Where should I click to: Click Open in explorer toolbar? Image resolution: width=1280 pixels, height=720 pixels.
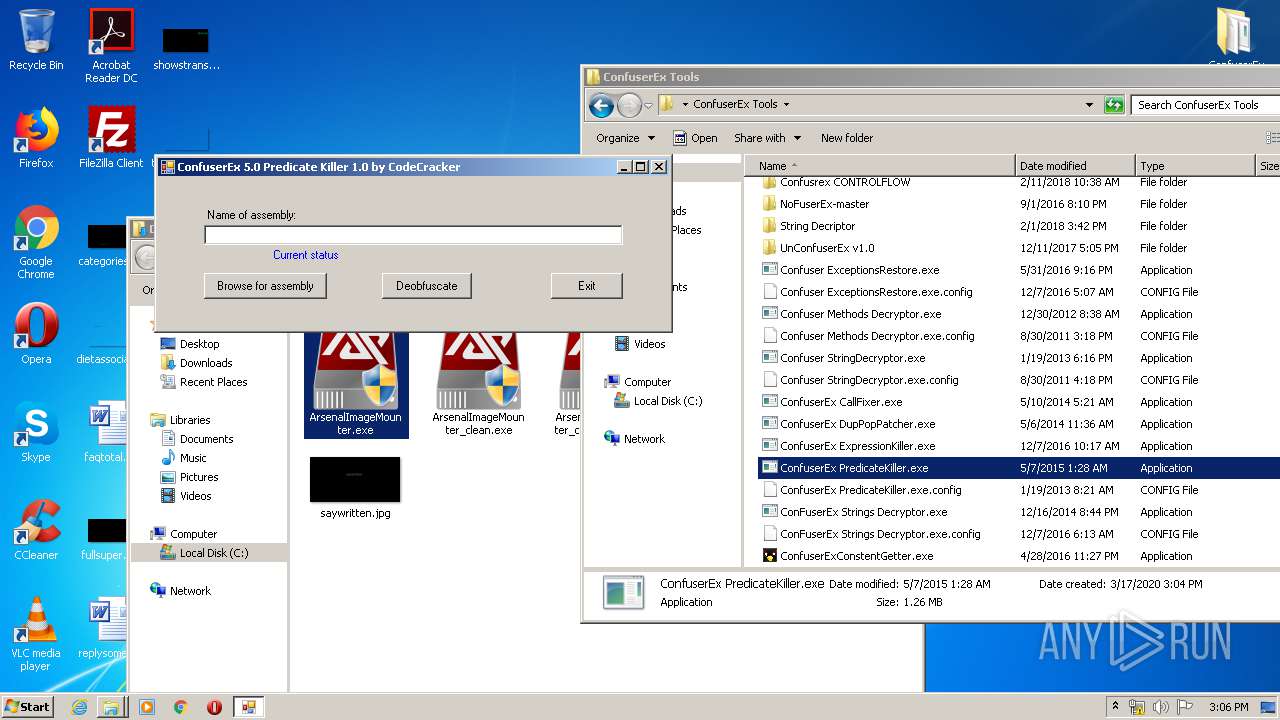pos(695,138)
